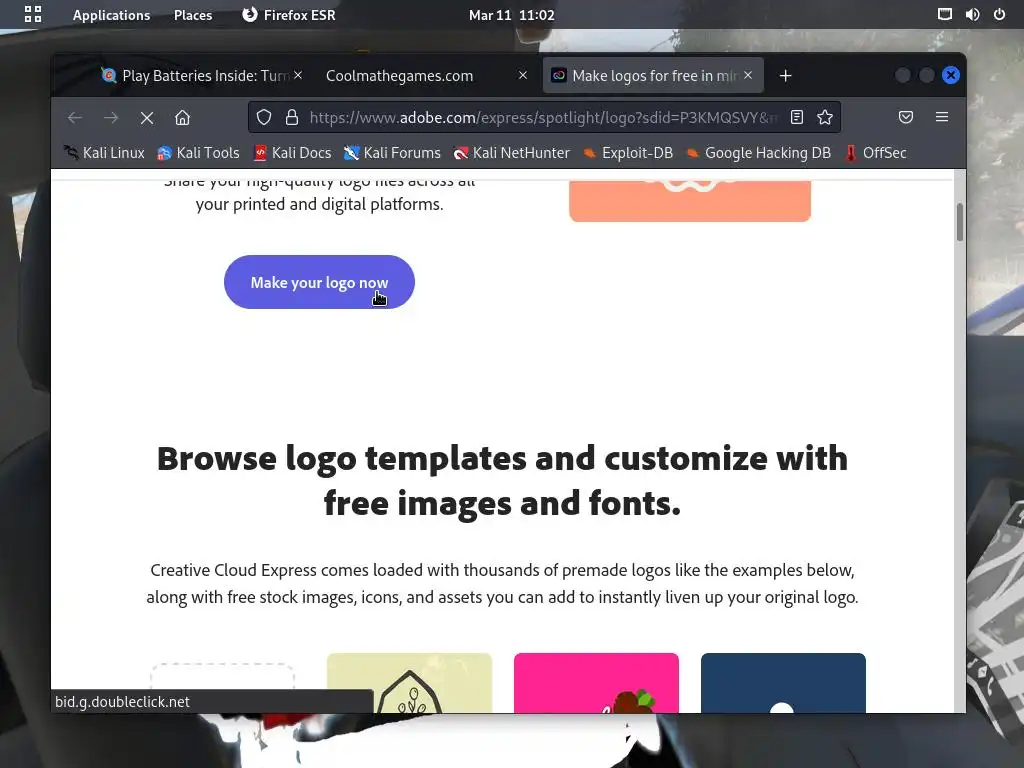Open Kali Docs bookmark
Viewport: 1024px width, 768px height.
point(293,153)
